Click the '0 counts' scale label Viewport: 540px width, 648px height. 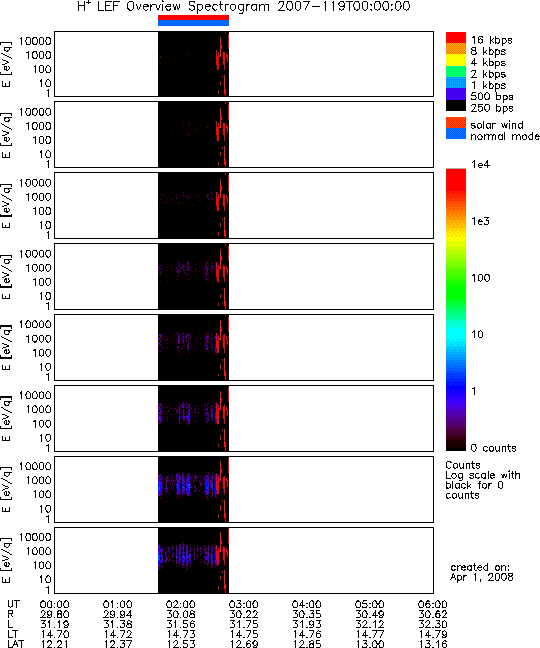click(493, 448)
